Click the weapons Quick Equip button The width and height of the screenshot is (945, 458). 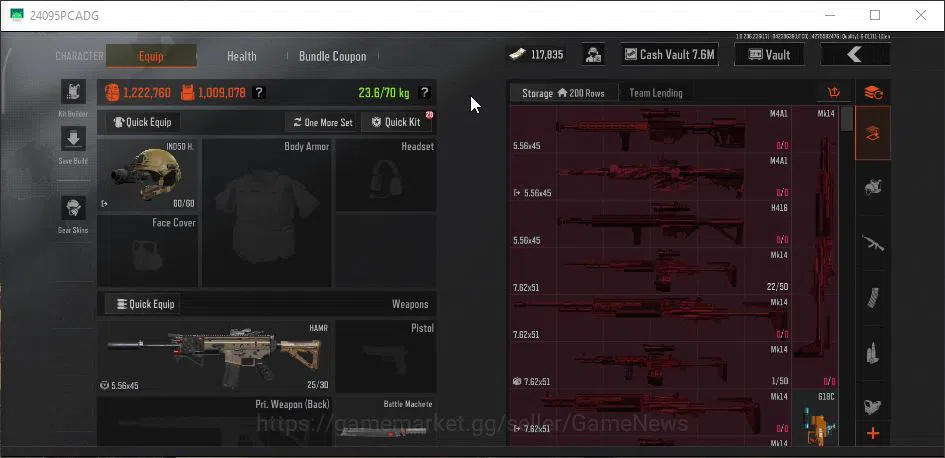(143, 304)
